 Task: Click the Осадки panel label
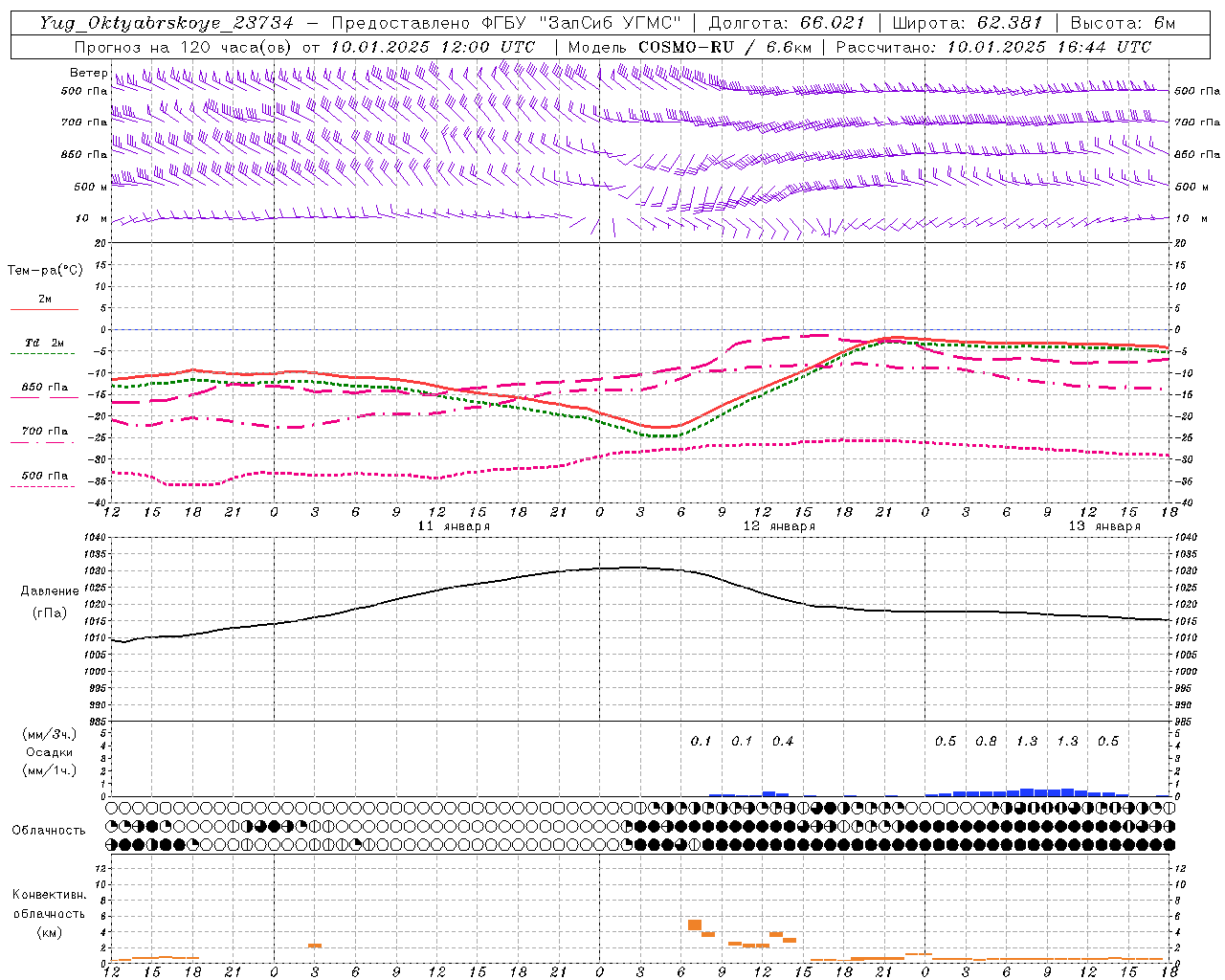click(x=50, y=752)
